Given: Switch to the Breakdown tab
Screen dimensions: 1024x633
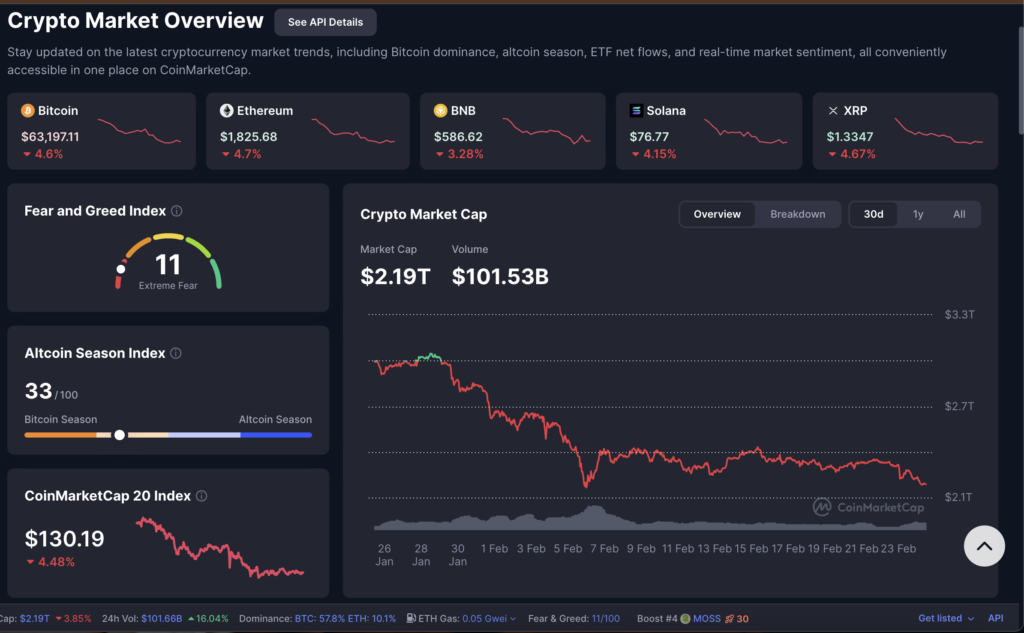Looking at the screenshot, I should [x=797, y=214].
